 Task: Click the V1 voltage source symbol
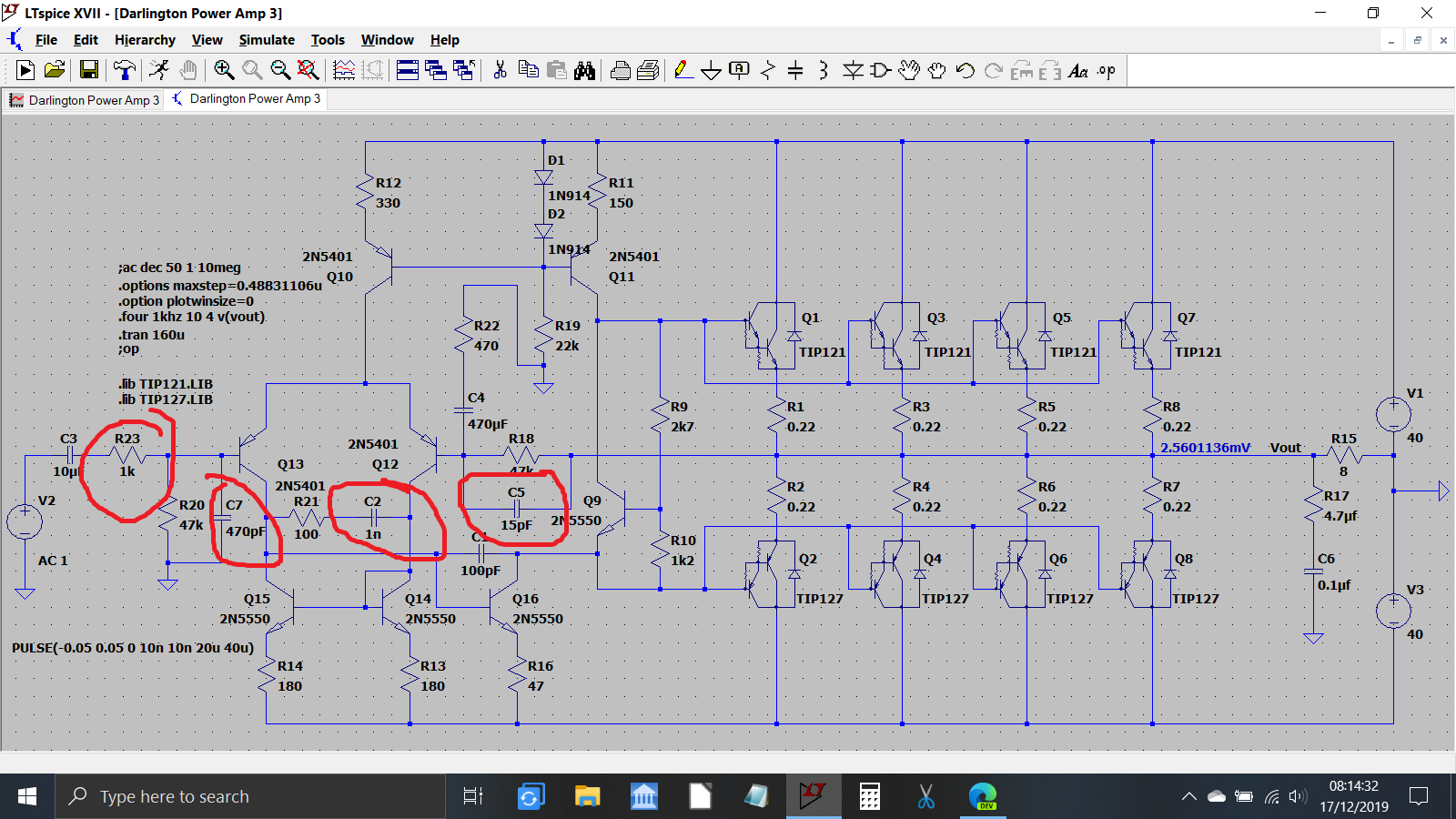1393,415
